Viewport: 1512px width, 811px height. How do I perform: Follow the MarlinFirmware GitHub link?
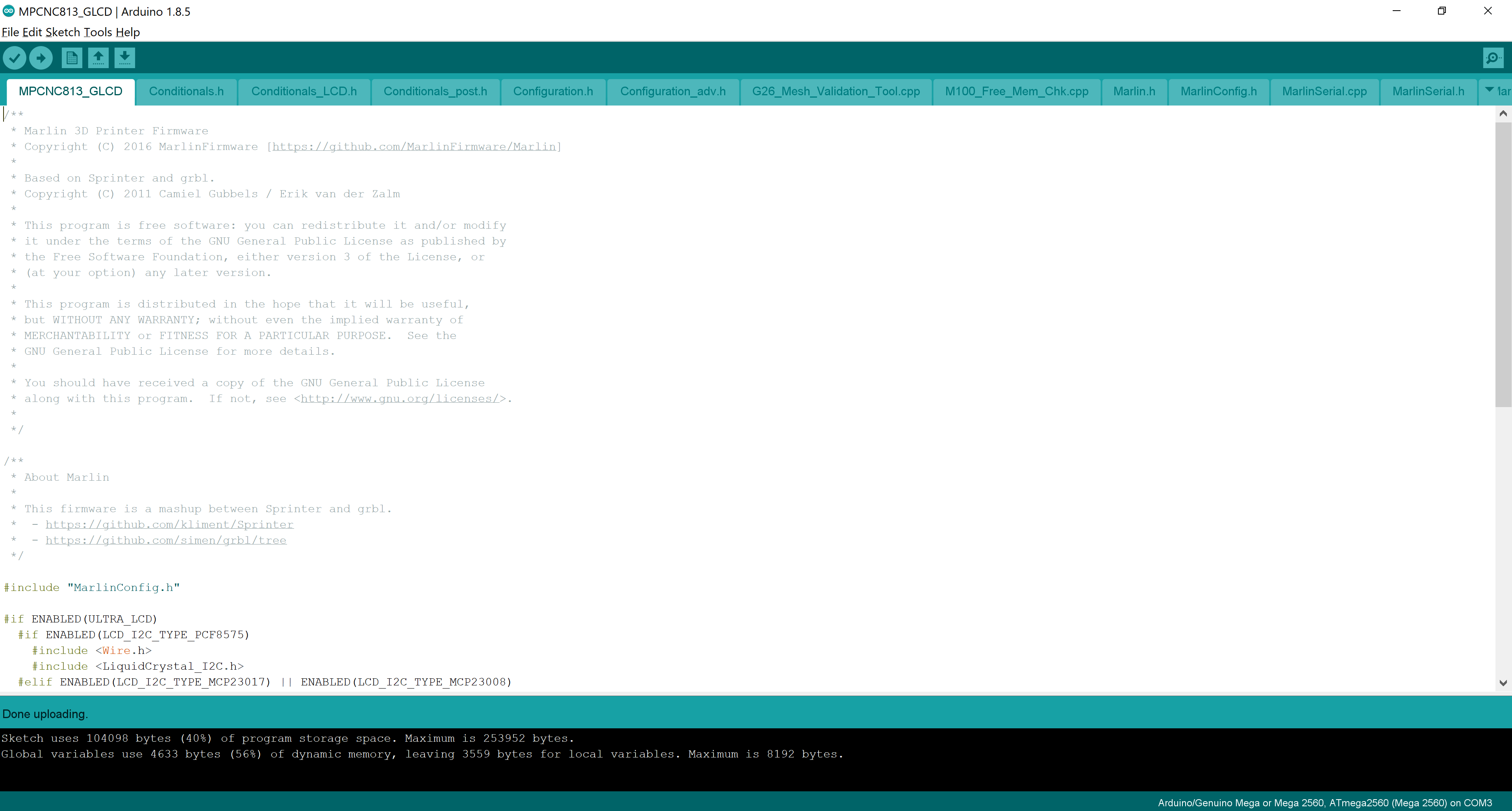(414, 147)
